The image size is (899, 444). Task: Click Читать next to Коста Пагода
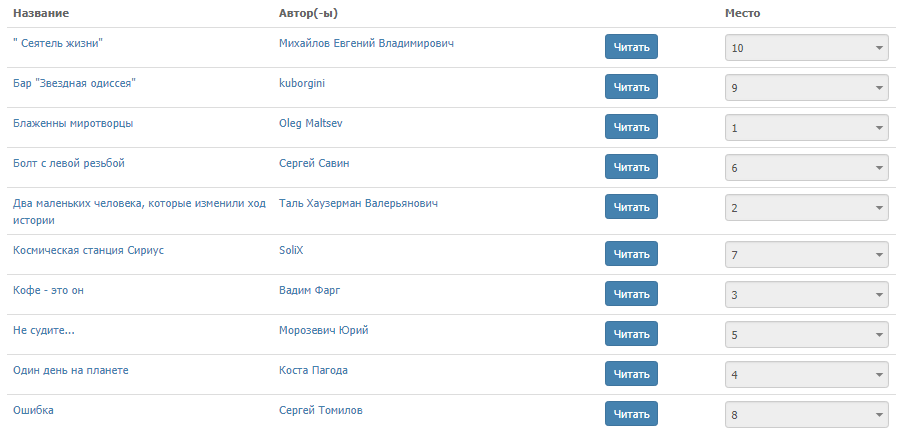click(x=631, y=374)
